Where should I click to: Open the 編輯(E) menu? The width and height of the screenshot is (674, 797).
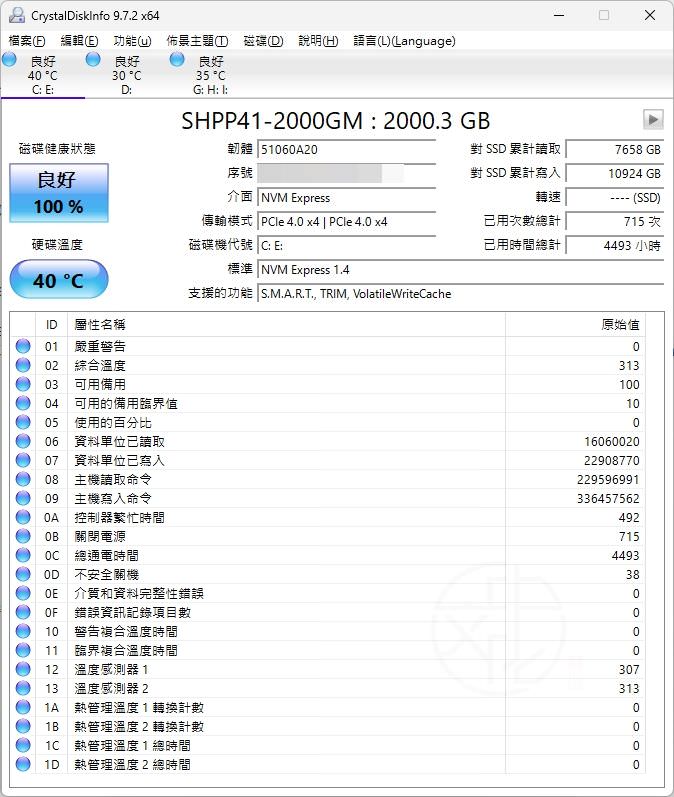pos(79,41)
